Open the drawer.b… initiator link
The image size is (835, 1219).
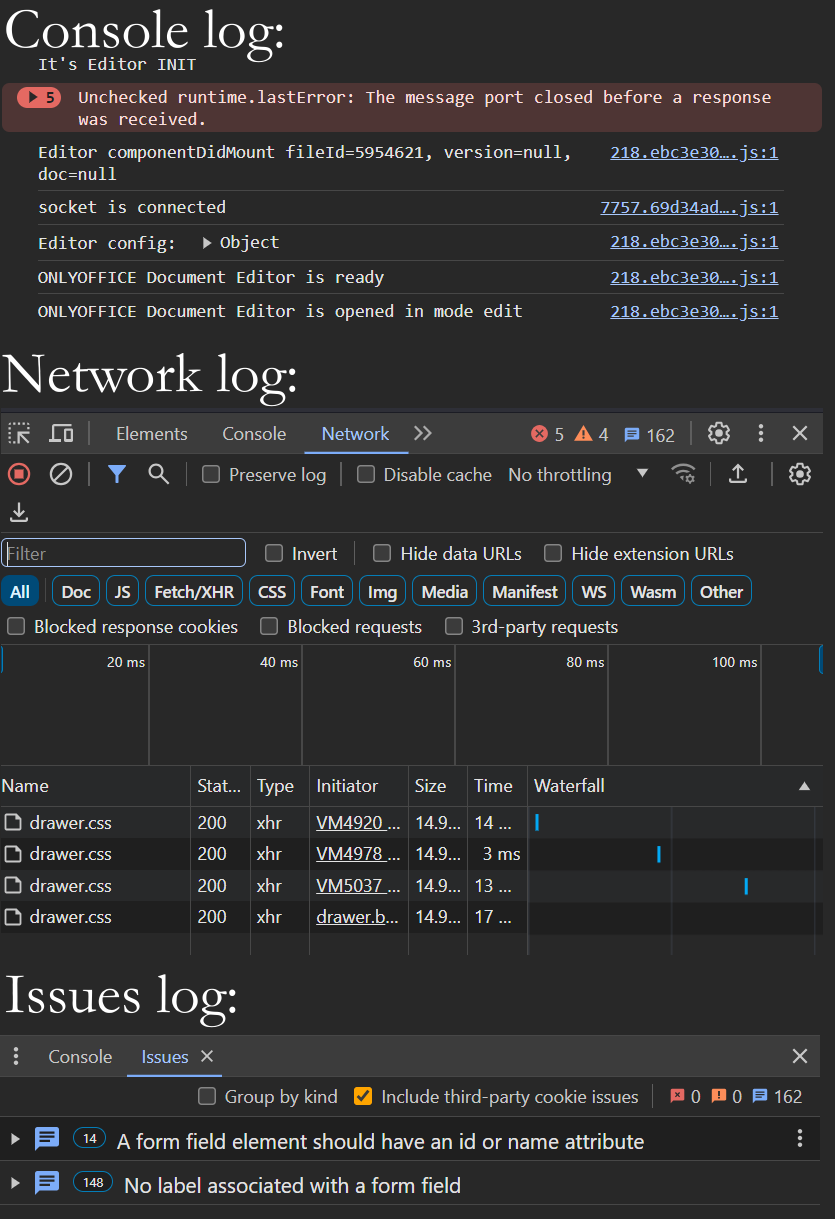click(358, 916)
